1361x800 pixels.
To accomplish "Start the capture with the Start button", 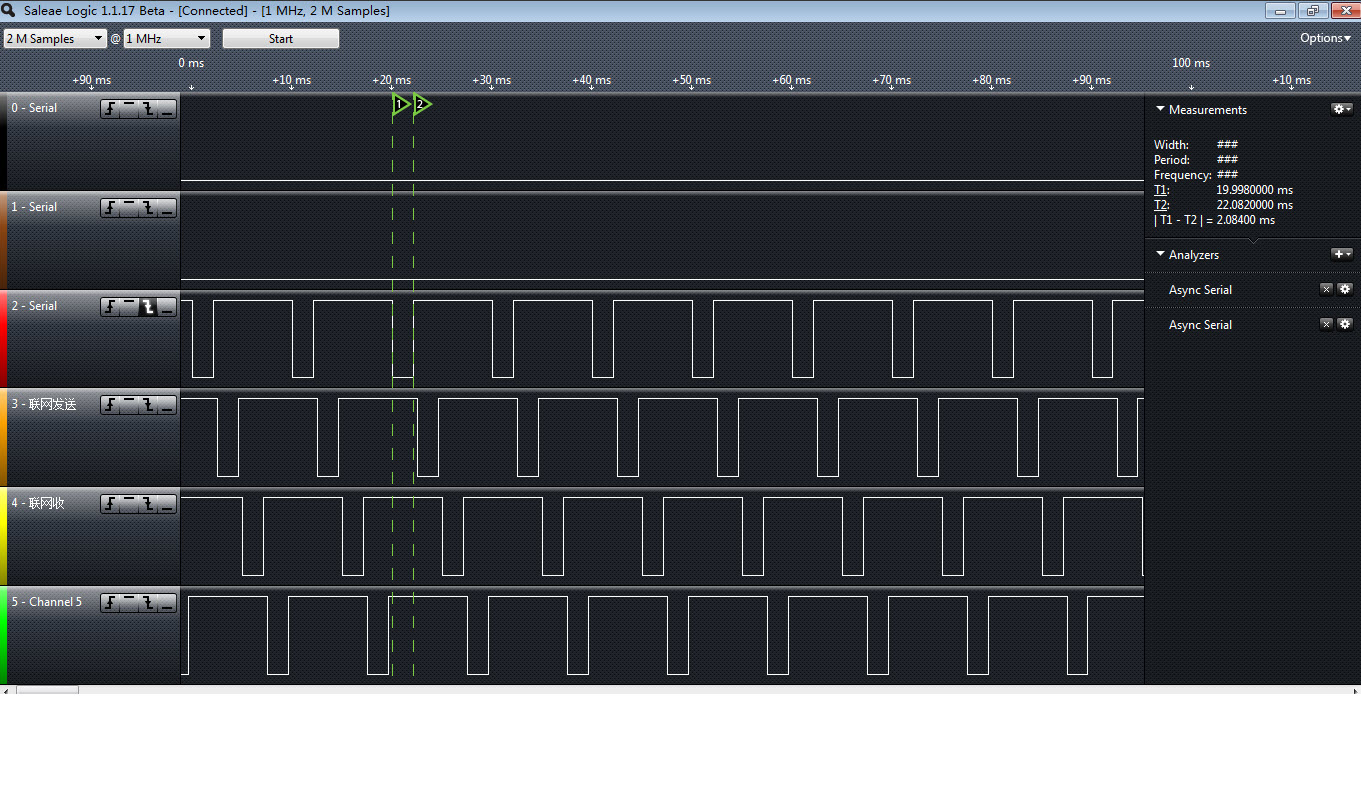I will (281, 39).
